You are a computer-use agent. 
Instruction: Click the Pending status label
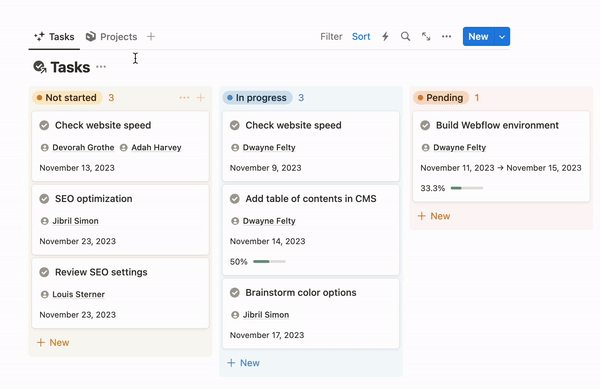[441, 98]
